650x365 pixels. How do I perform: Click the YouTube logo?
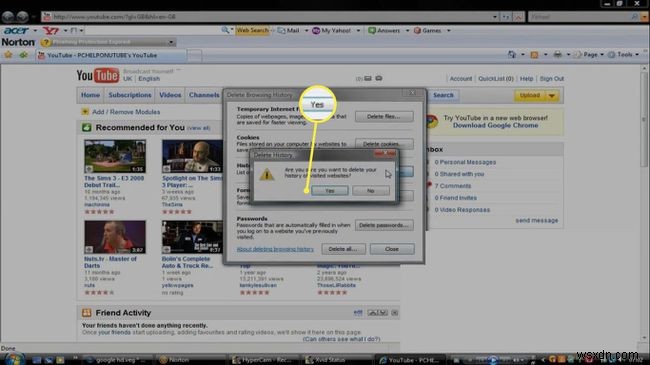[x=98, y=75]
